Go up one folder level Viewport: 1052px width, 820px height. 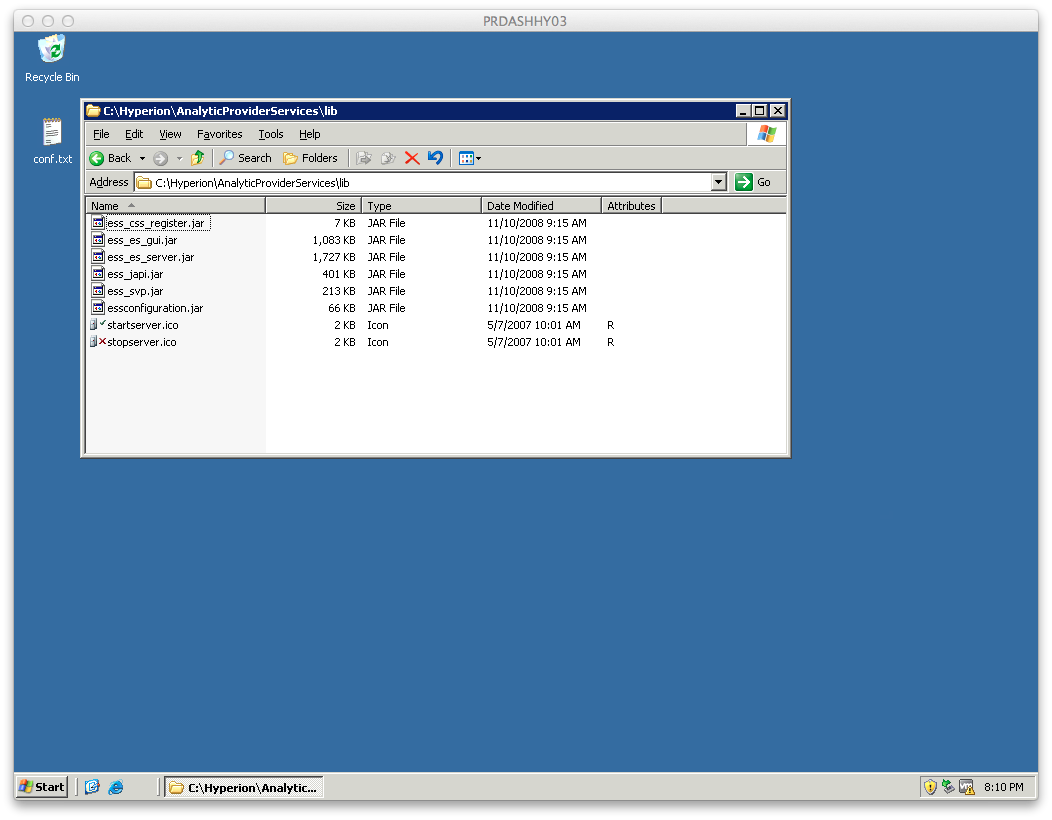pyautogui.click(x=197, y=158)
